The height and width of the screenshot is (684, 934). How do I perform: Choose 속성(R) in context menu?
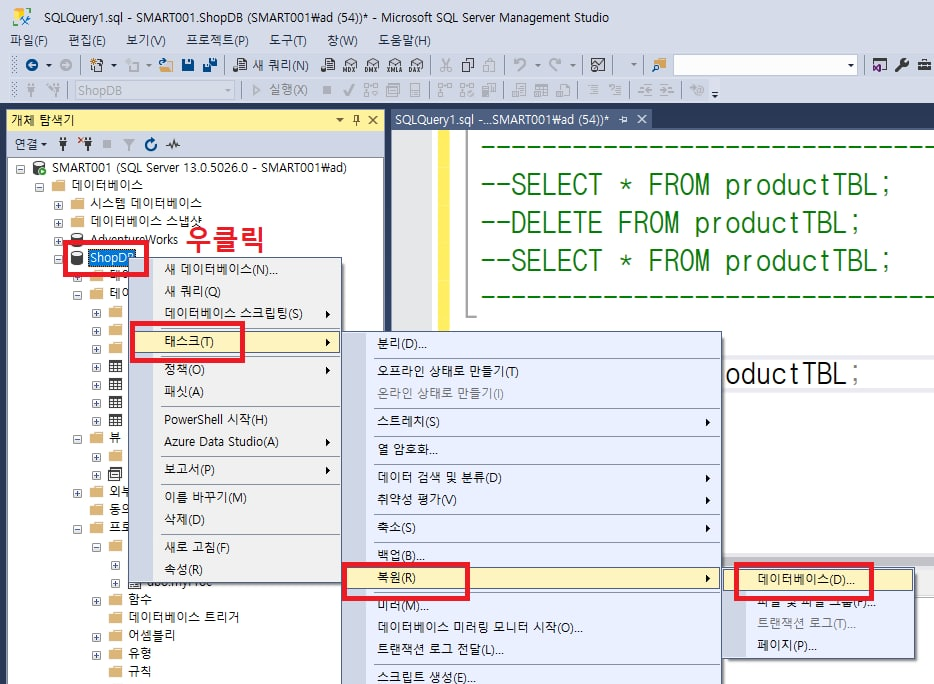pyautogui.click(x=235, y=570)
